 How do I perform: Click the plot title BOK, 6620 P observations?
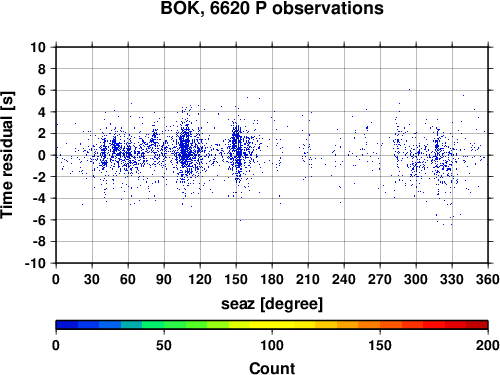(272, 8)
